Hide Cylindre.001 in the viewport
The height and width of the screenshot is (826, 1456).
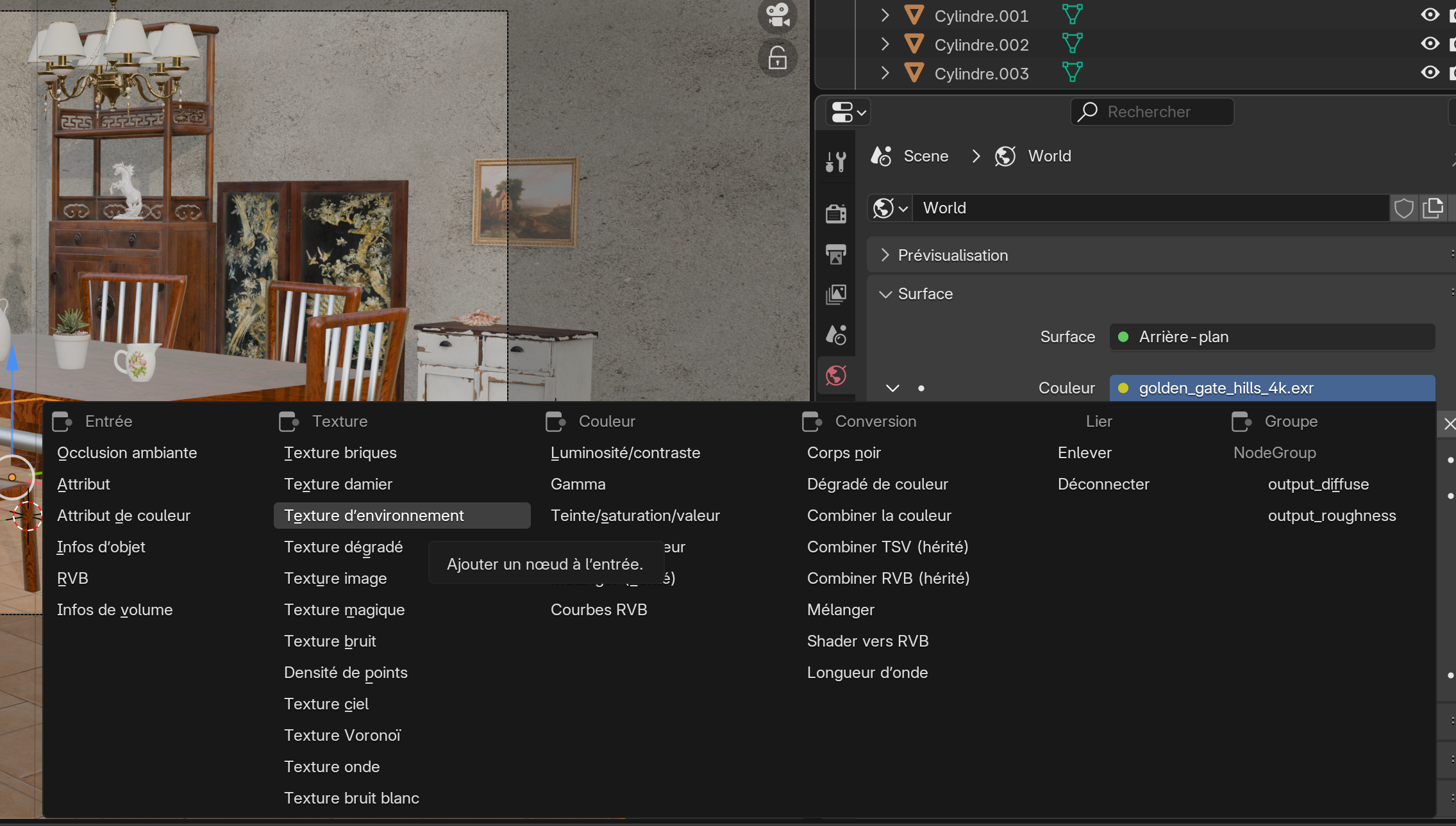[1429, 15]
